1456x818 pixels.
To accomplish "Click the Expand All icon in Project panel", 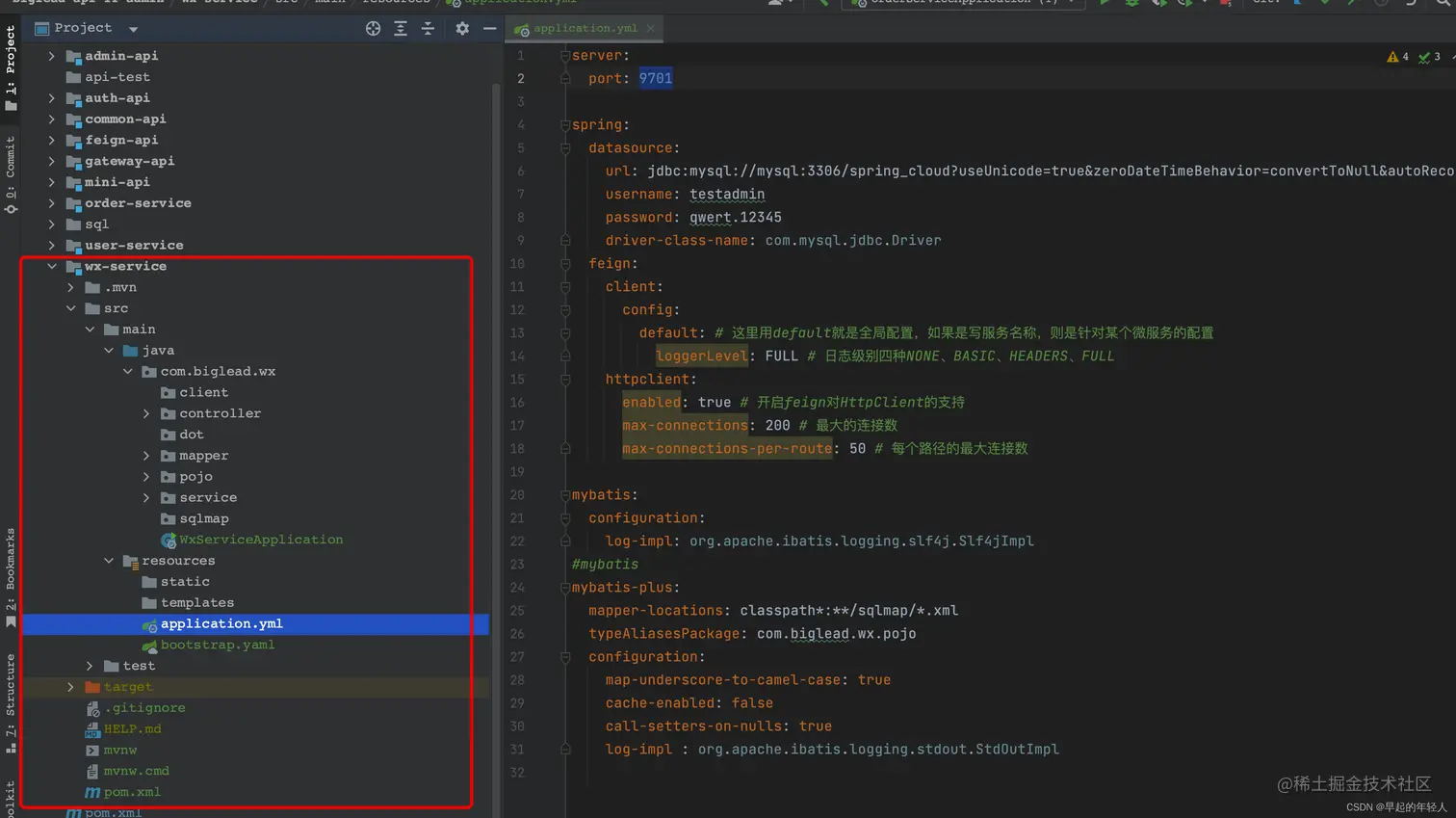I will pos(401,29).
